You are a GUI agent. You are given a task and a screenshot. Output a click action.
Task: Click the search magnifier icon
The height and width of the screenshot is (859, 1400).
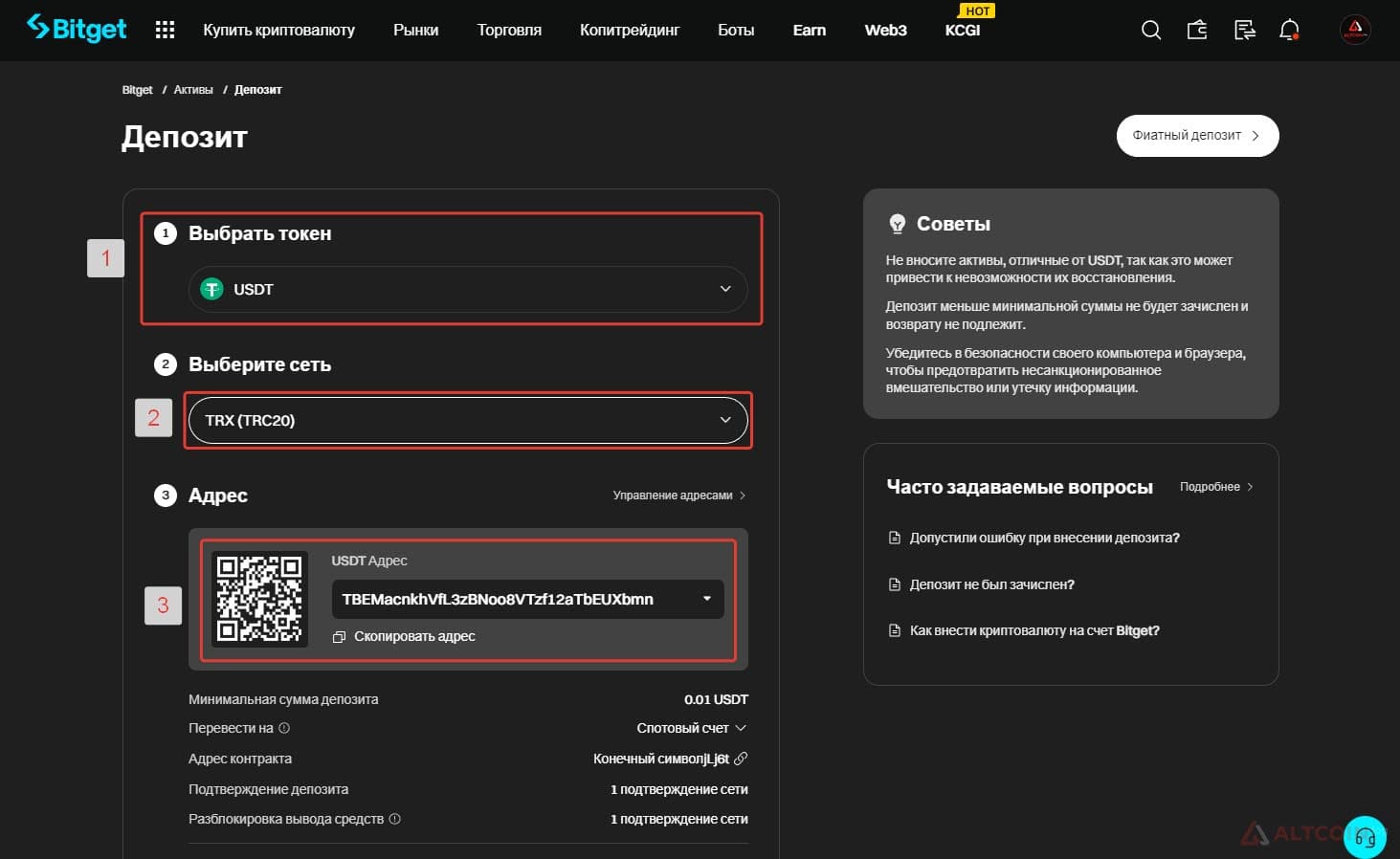pyautogui.click(x=1151, y=31)
